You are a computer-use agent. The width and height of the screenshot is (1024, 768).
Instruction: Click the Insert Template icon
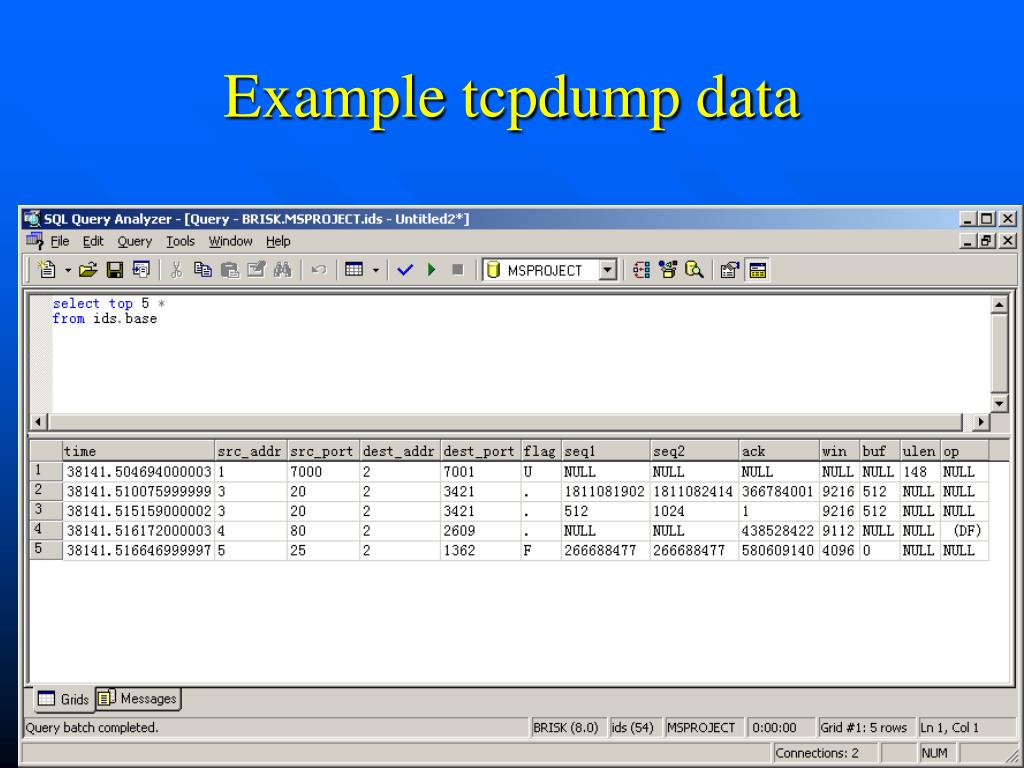(x=140, y=270)
